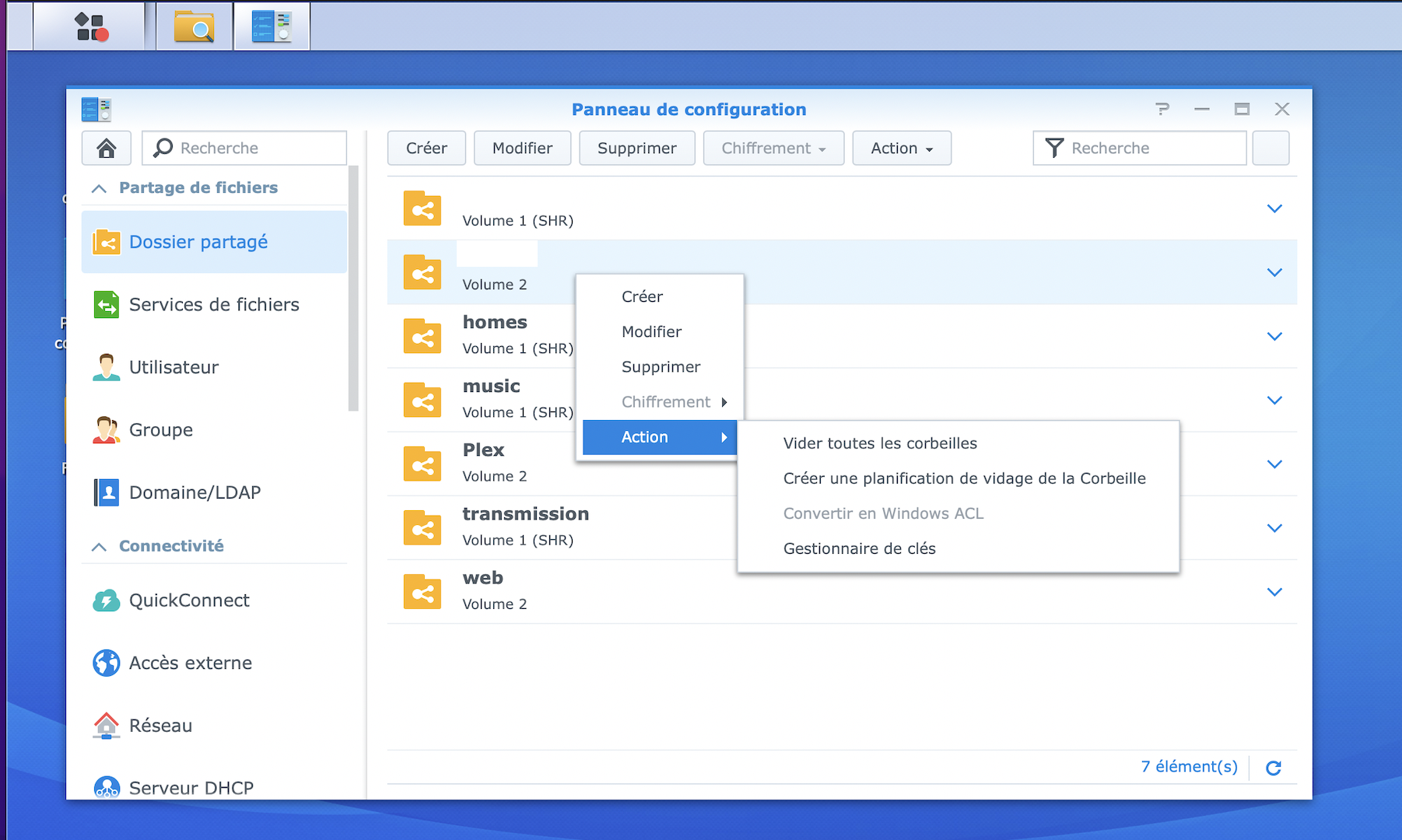Click the Utilisateur sidebar icon
1402x840 pixels.
point(107,367)
